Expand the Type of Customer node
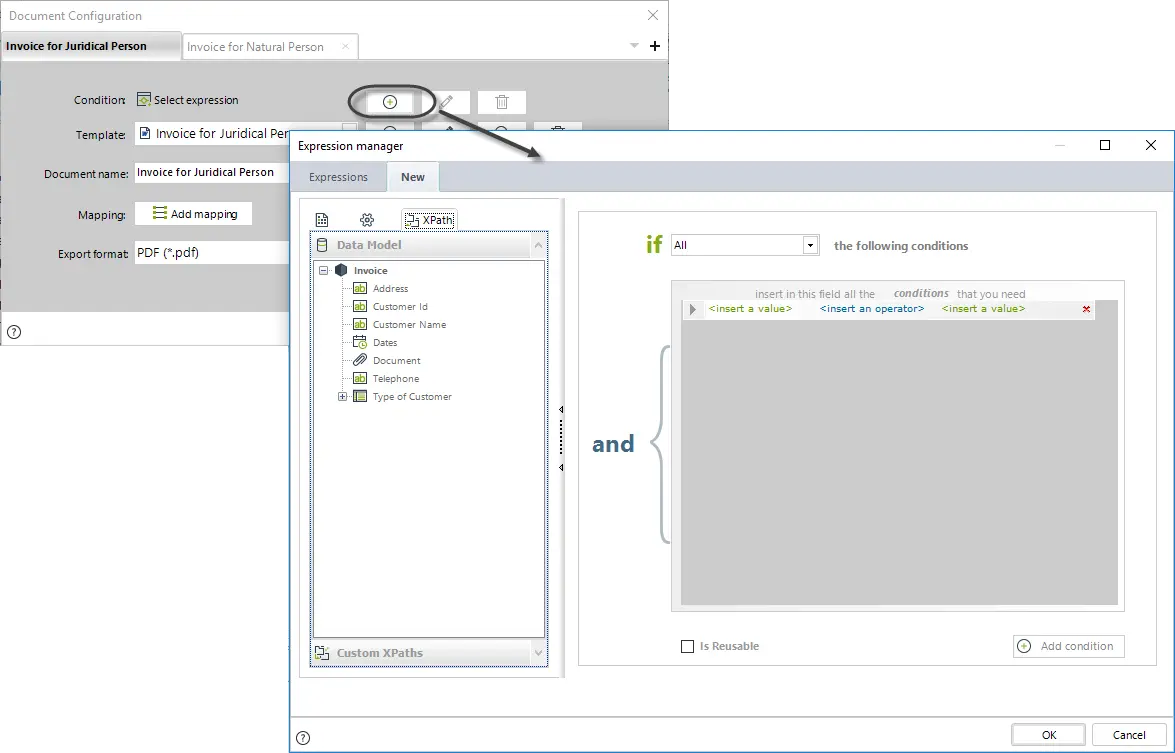This screenshot has width=1175, height=753. [342, 396]
